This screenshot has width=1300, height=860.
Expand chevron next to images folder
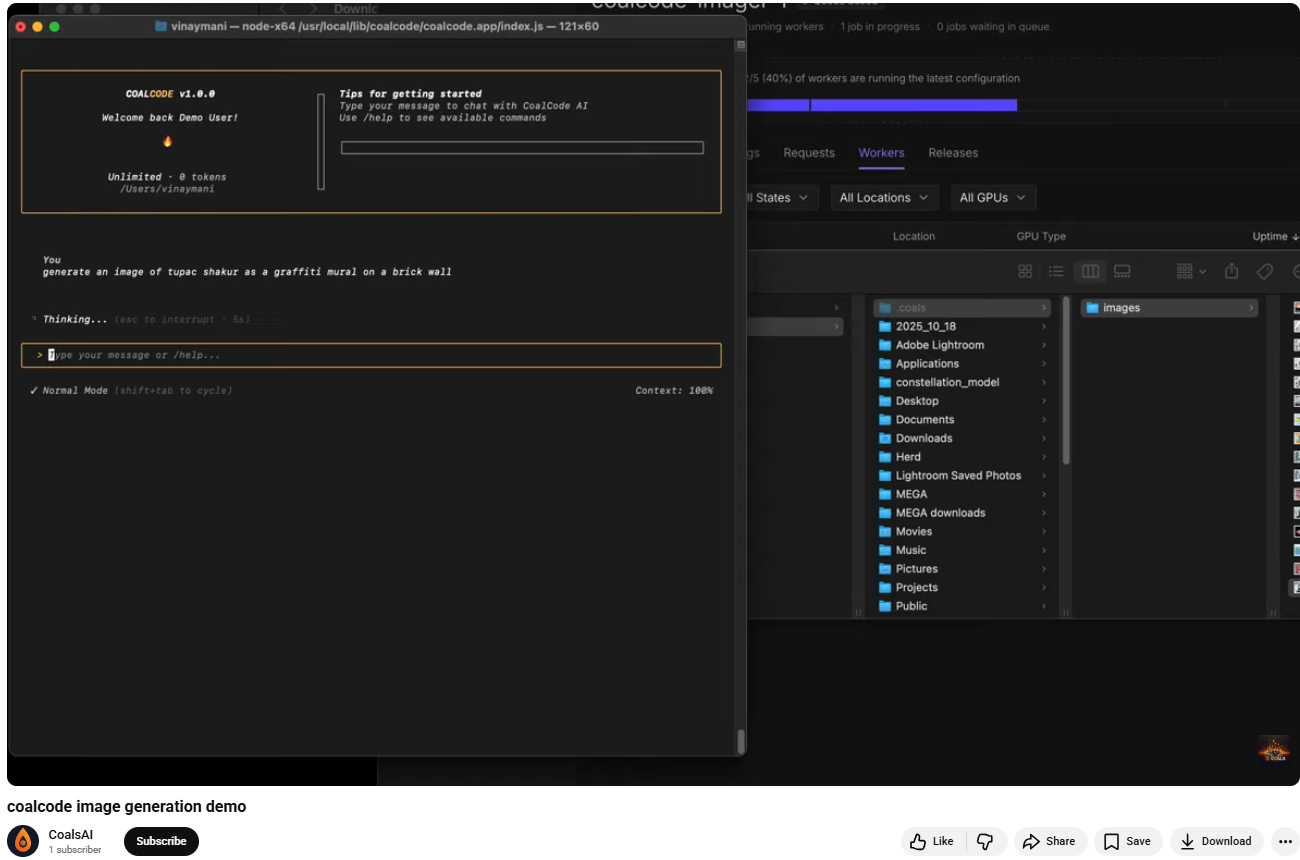click(x=1251, y=308)
